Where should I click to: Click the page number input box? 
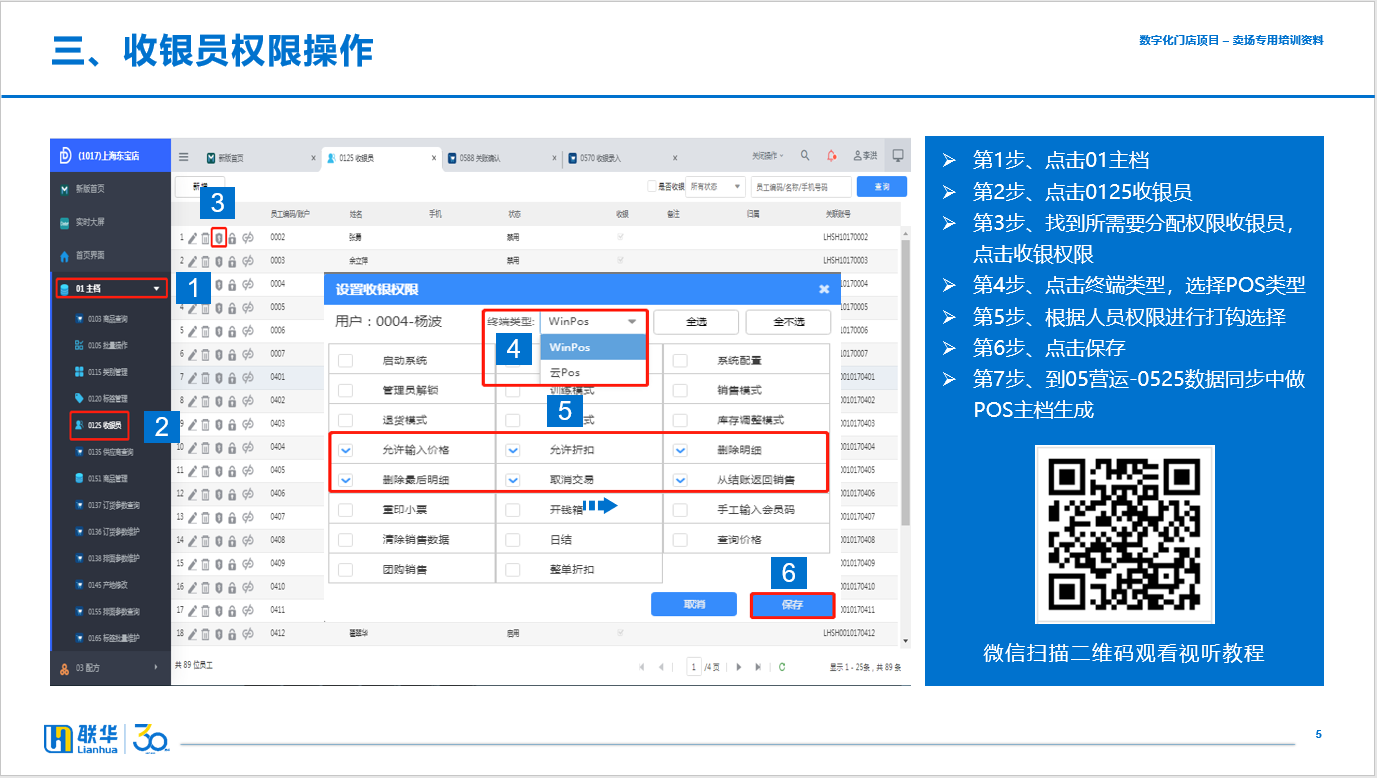click(x=694, y=666)
